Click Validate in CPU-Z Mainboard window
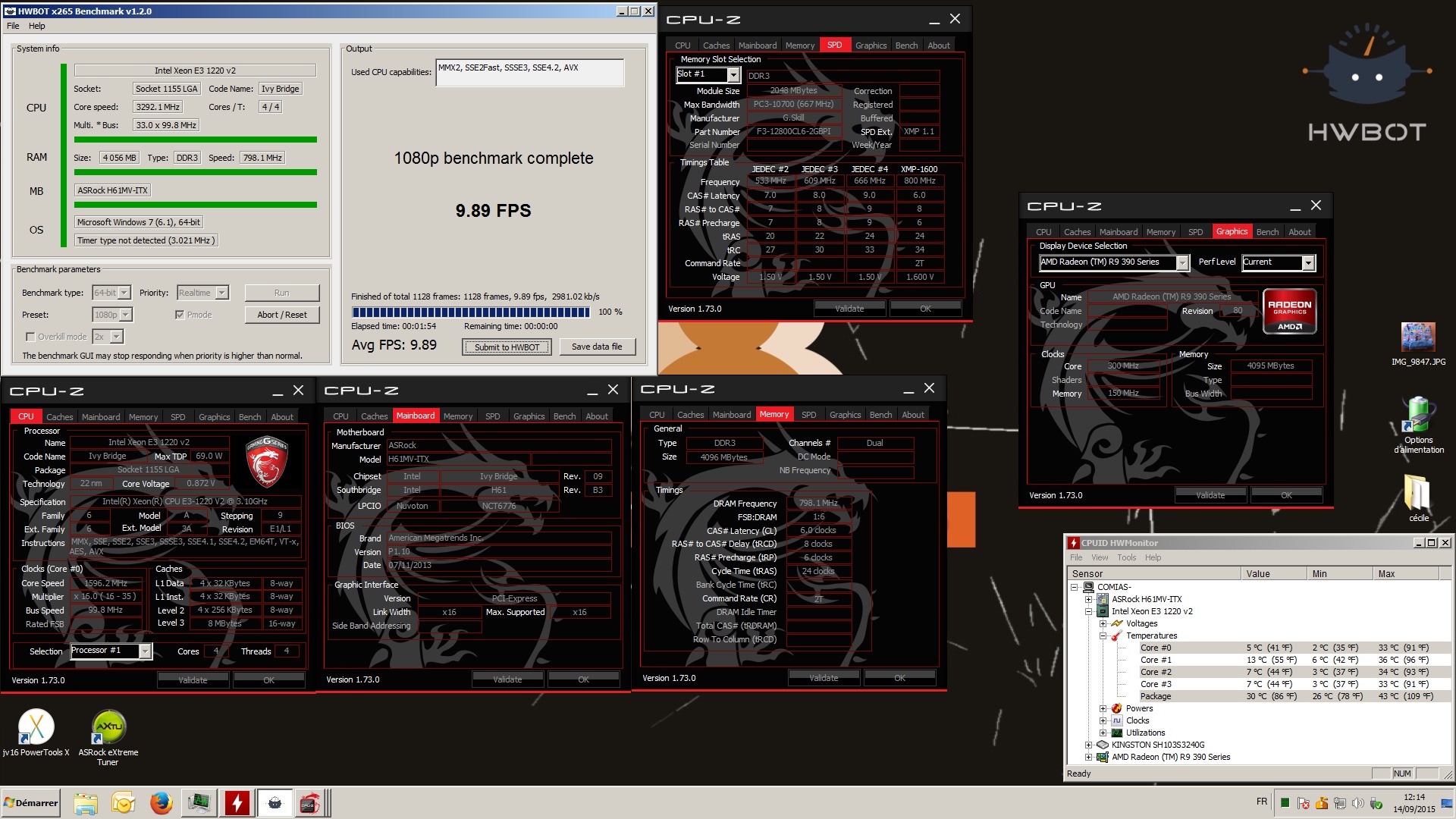Viewport: 1456px width, 819px height. click(507, 679)
